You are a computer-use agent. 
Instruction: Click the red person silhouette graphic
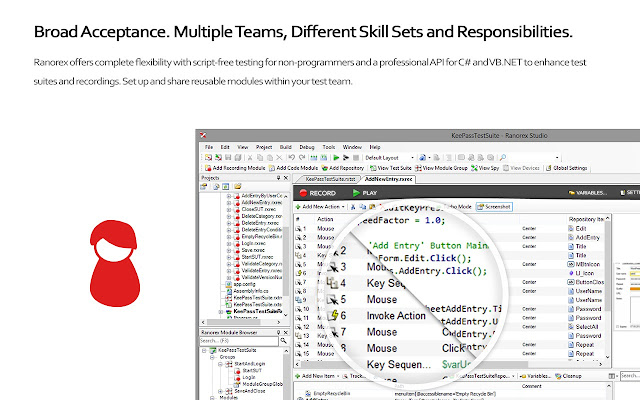pos(114,263)
